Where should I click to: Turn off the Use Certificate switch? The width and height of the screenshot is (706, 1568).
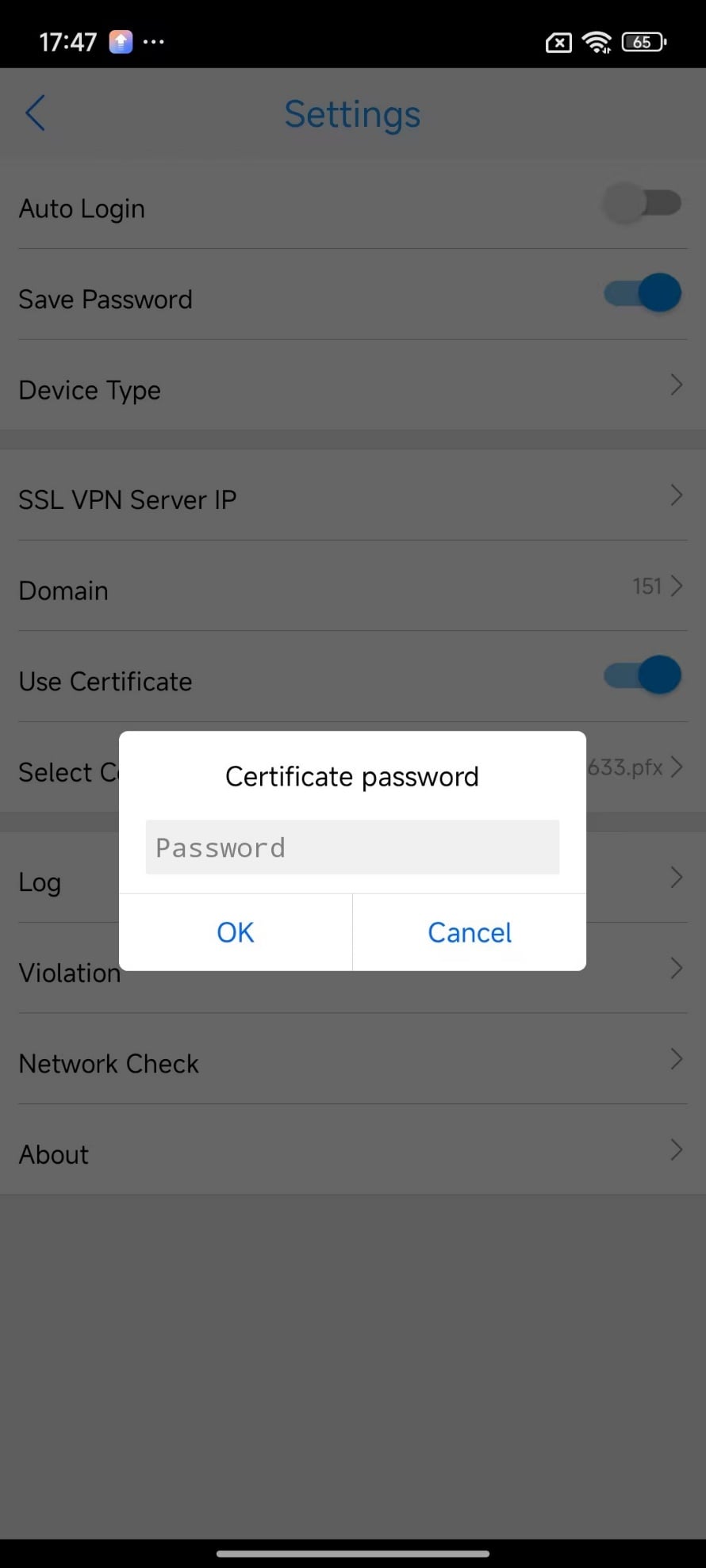[643, 675]
